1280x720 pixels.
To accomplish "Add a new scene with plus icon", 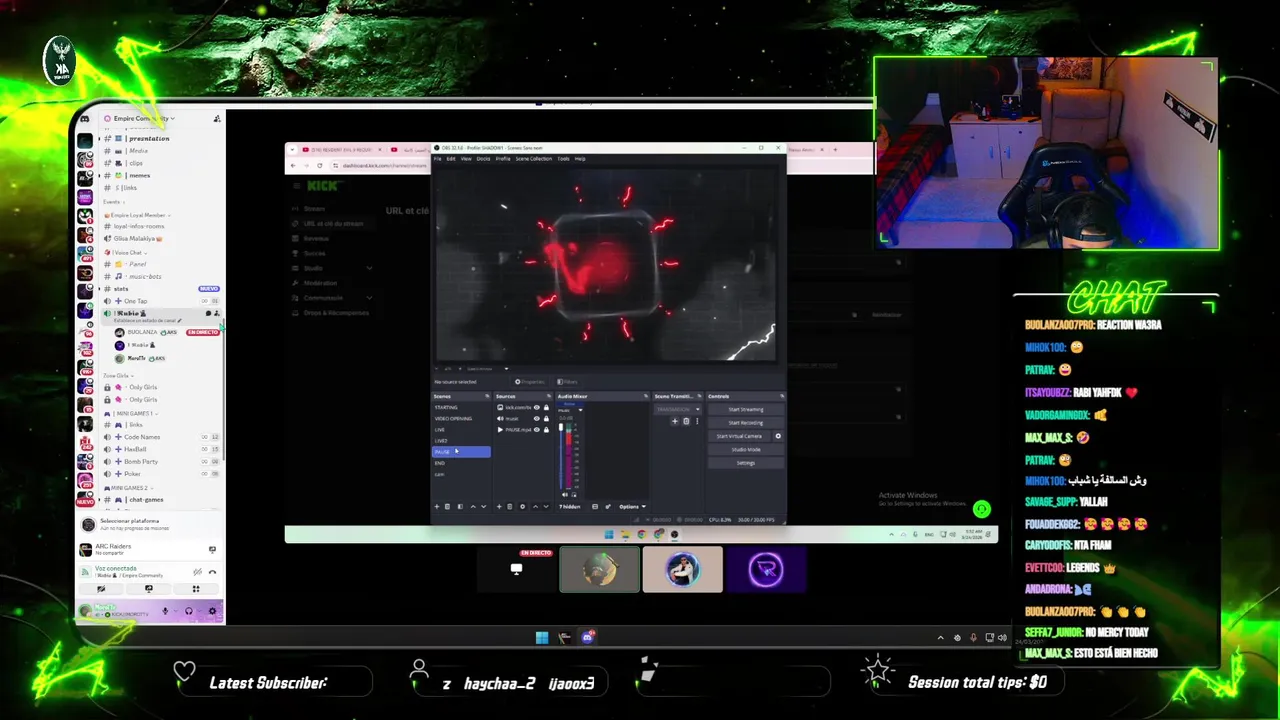I will pos(436,506).
